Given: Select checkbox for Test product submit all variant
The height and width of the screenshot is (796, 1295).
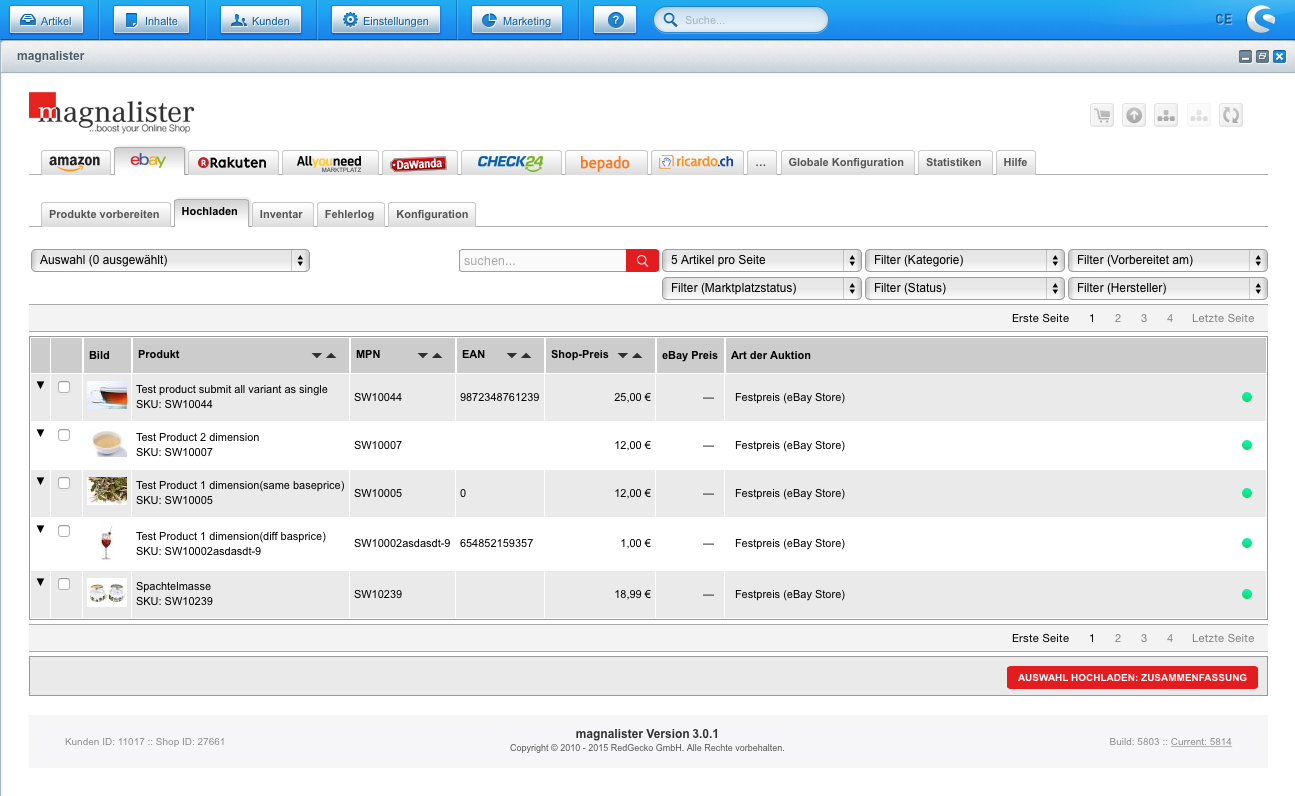Looking at the screenshot, I should tap(64, 387).
